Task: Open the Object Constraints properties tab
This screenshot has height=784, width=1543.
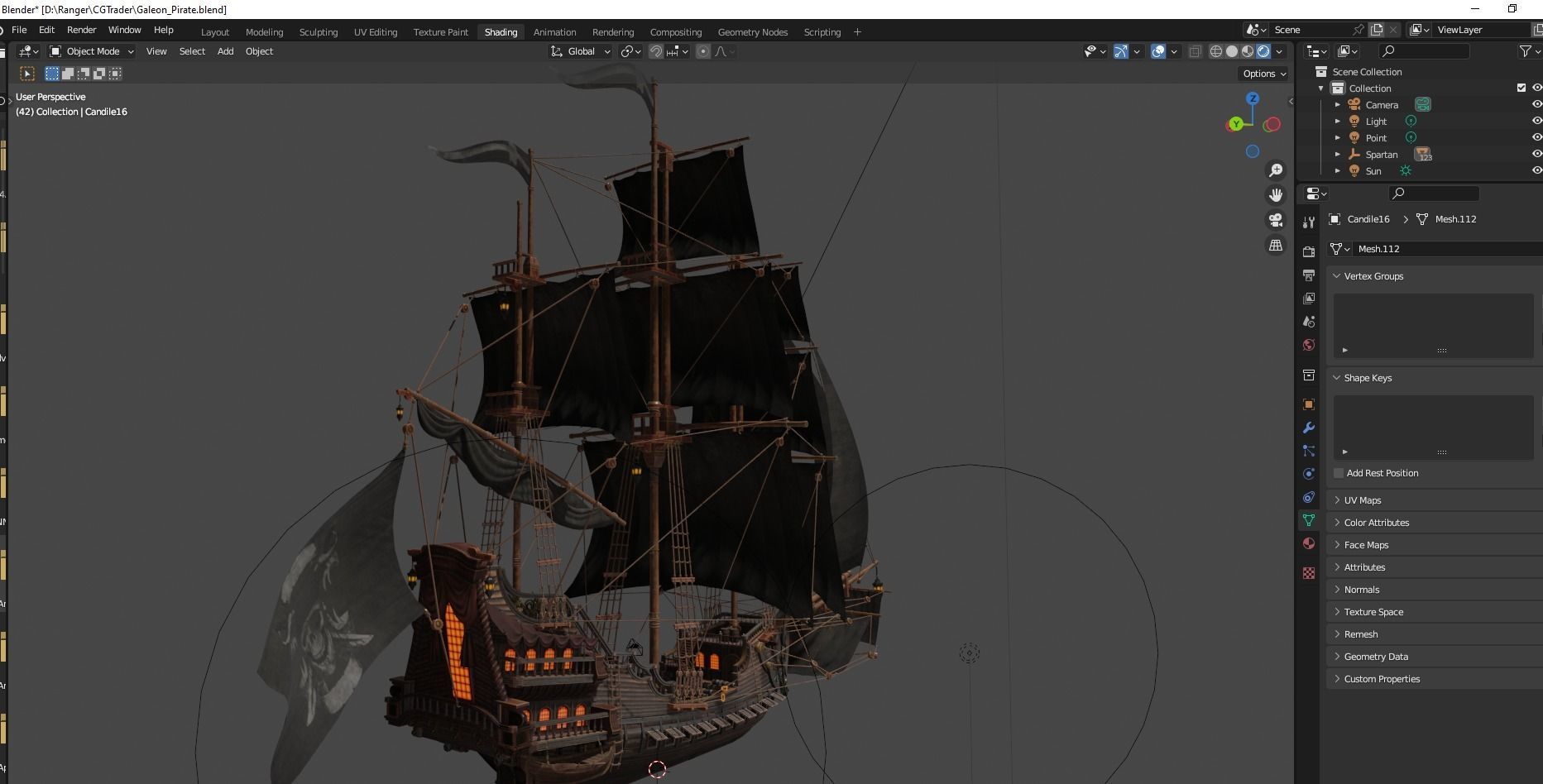Action: coord(1309,497)
